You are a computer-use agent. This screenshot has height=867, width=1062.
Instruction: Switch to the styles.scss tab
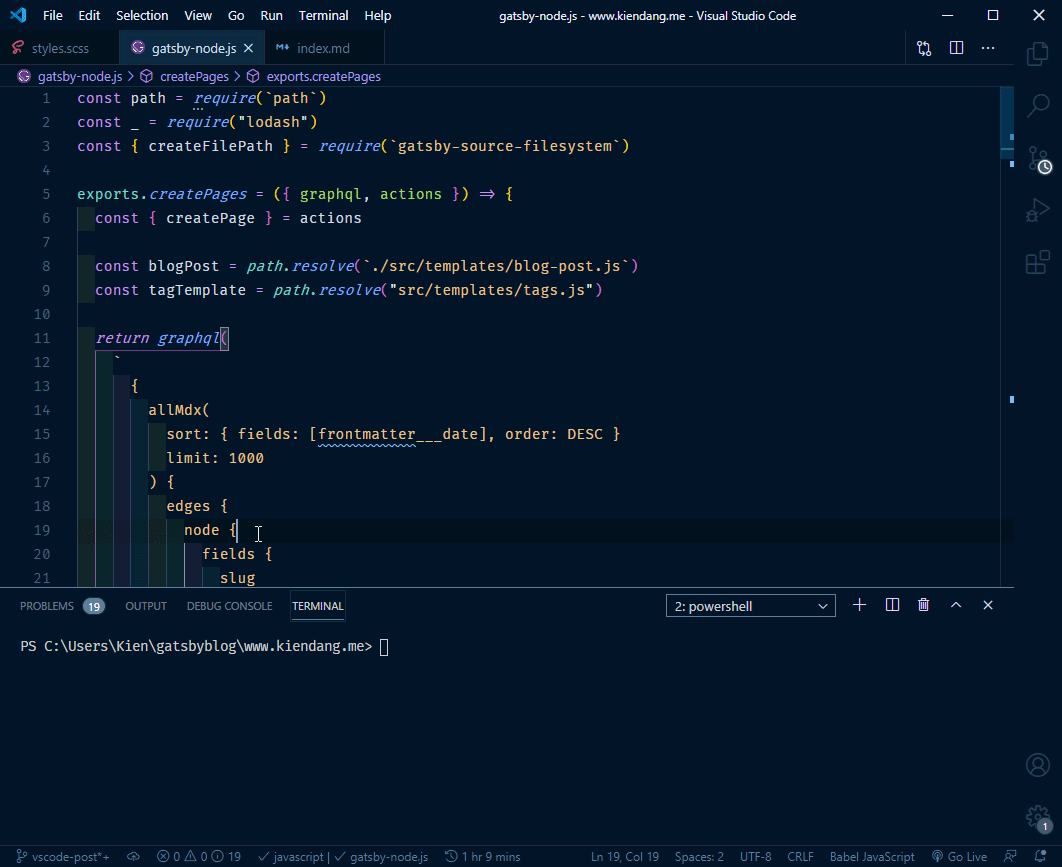60,48
